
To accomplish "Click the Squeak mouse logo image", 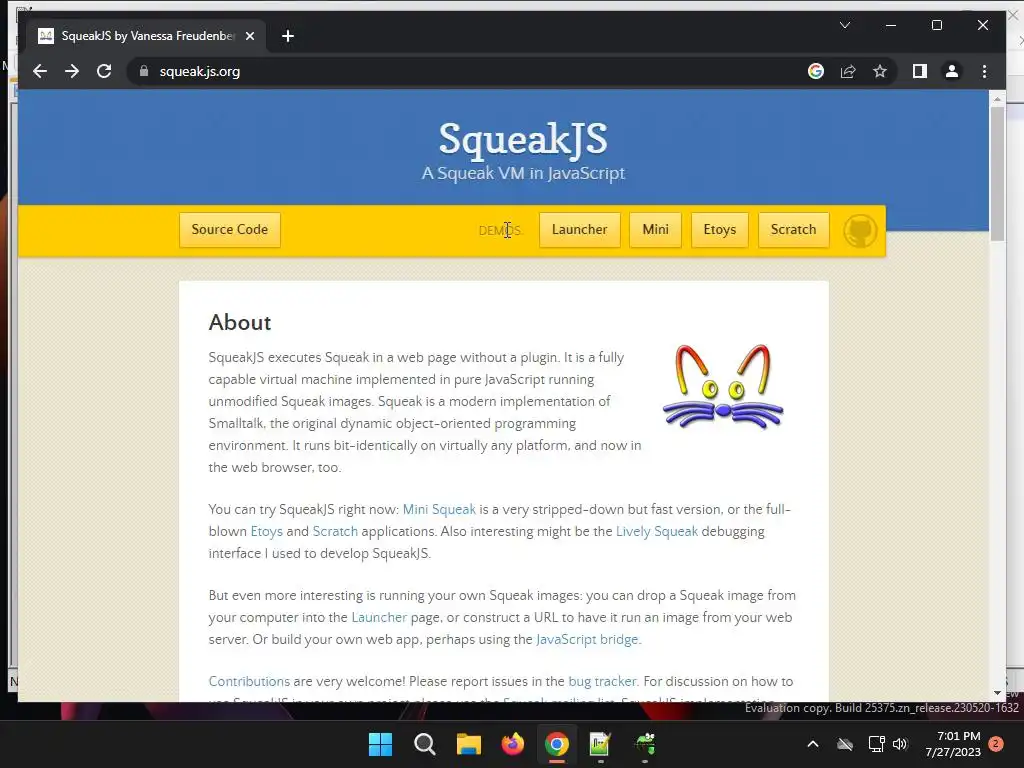I will (x=723, y=387).
